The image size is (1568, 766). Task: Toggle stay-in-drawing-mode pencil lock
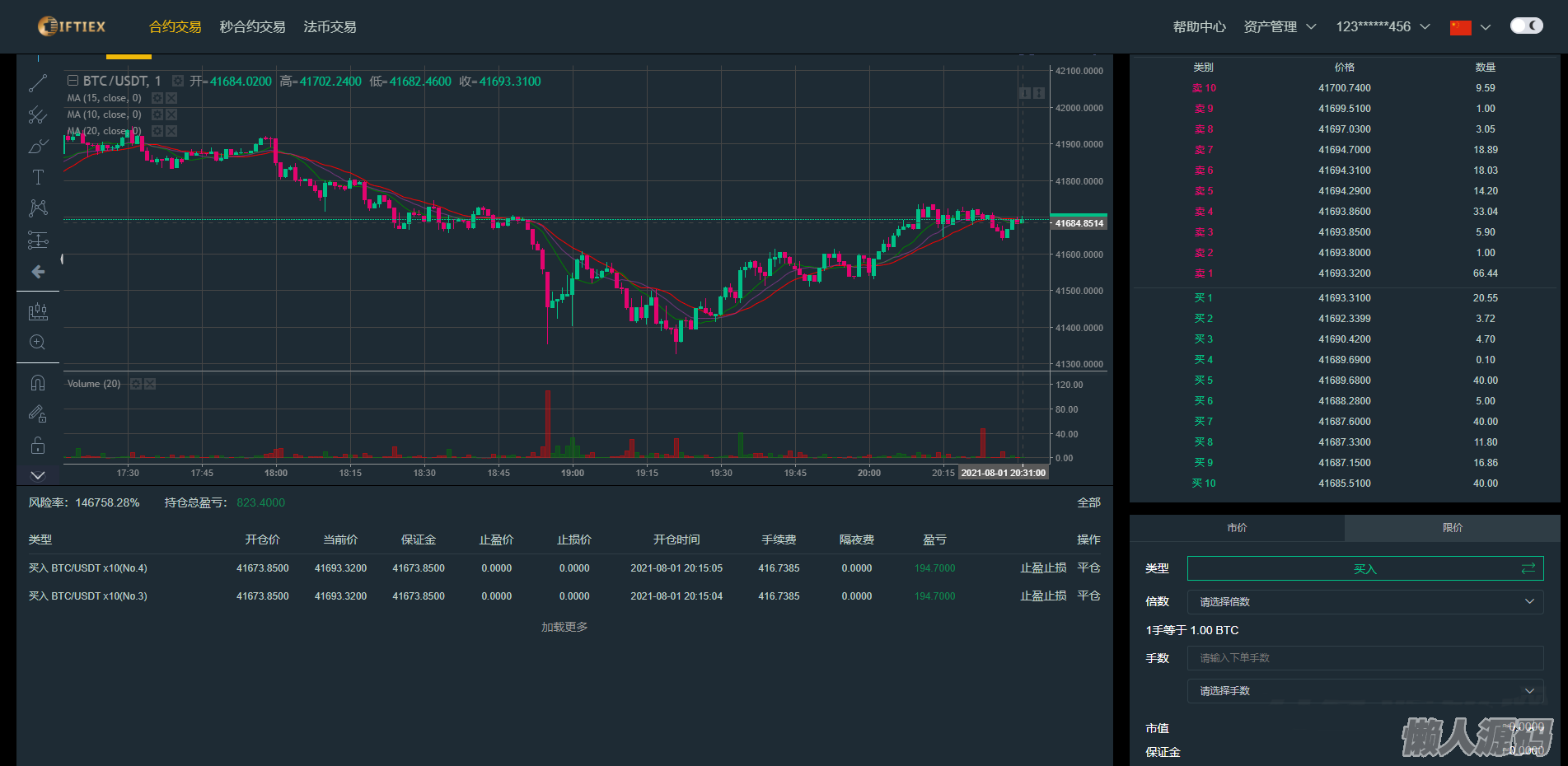[x=38, y=413]
